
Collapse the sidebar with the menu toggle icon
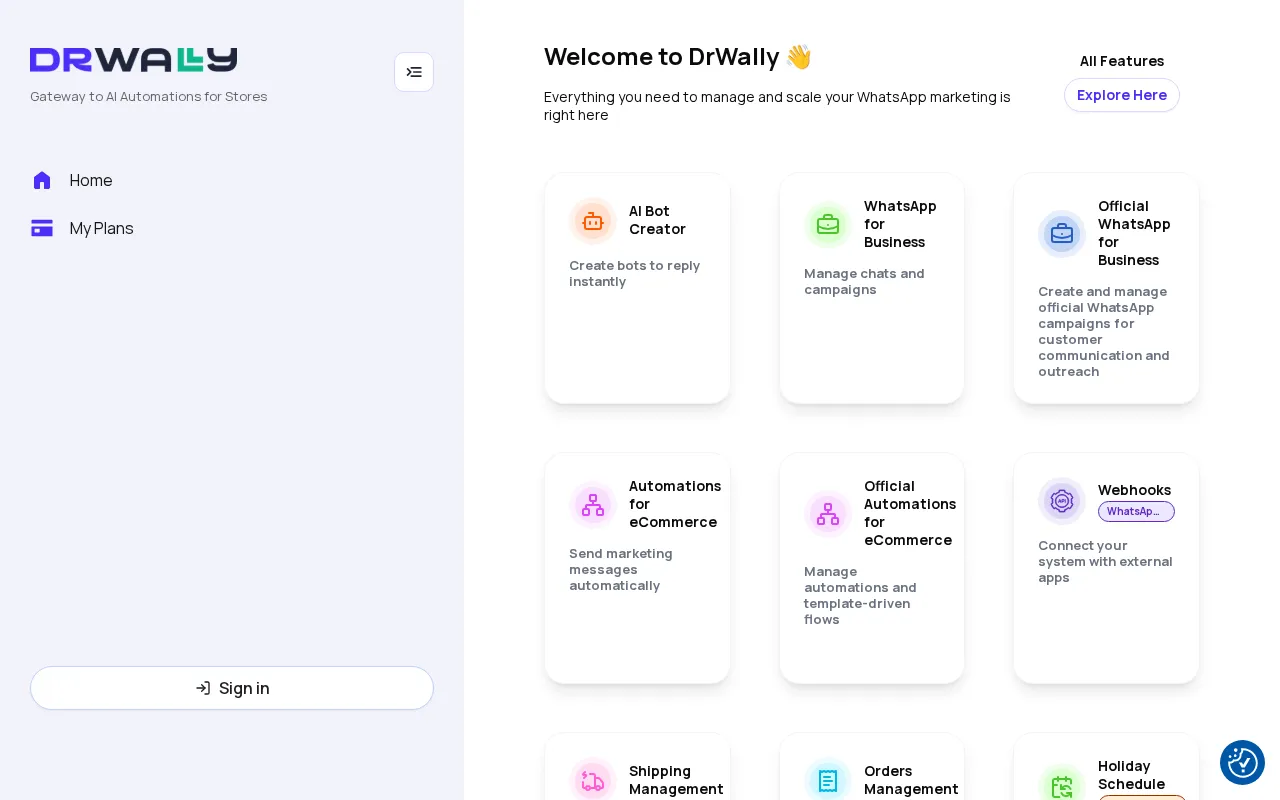pyautogui.click(x=414, y=72)
